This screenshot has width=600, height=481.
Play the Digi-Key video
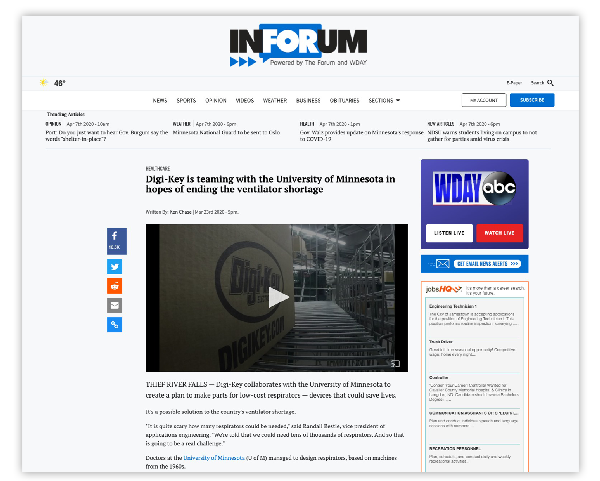pyautogui.click(x=278, y=297)
